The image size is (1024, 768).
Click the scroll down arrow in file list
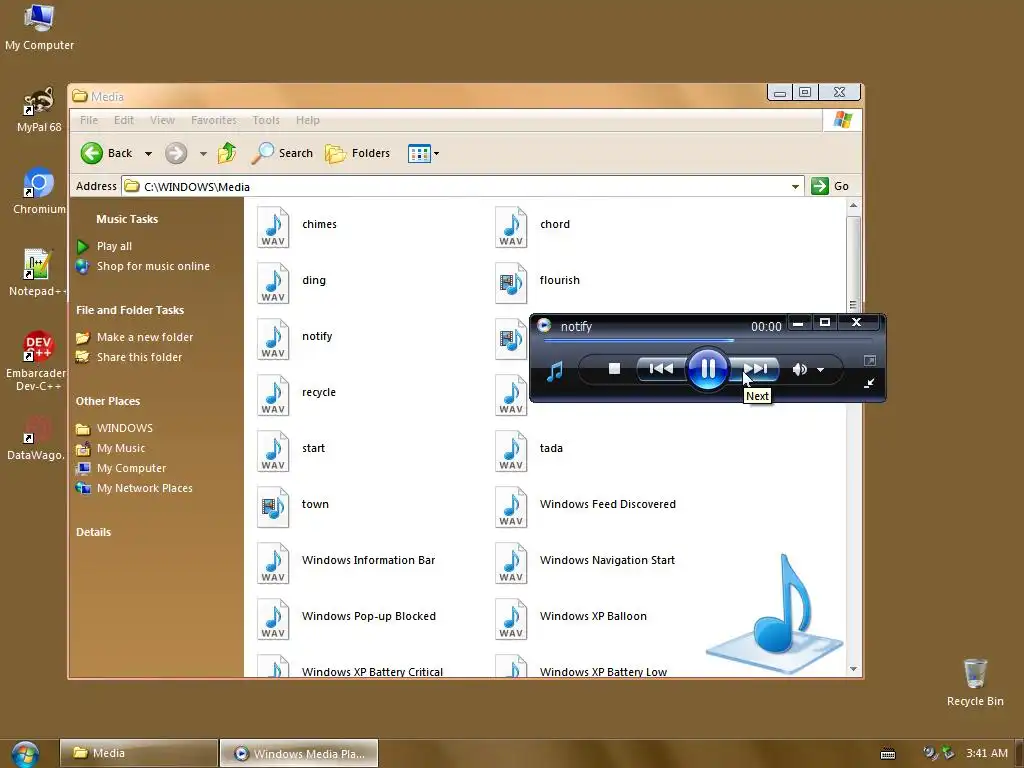pos(853,669)
